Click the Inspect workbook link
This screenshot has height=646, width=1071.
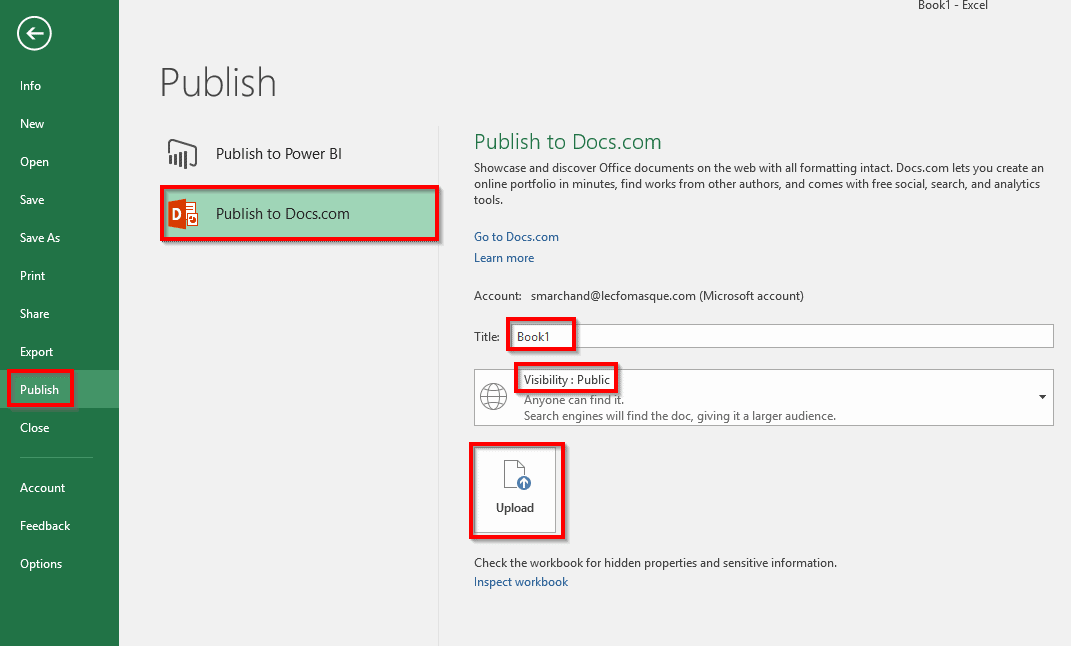pyautogui.click(x=521, y=582)
